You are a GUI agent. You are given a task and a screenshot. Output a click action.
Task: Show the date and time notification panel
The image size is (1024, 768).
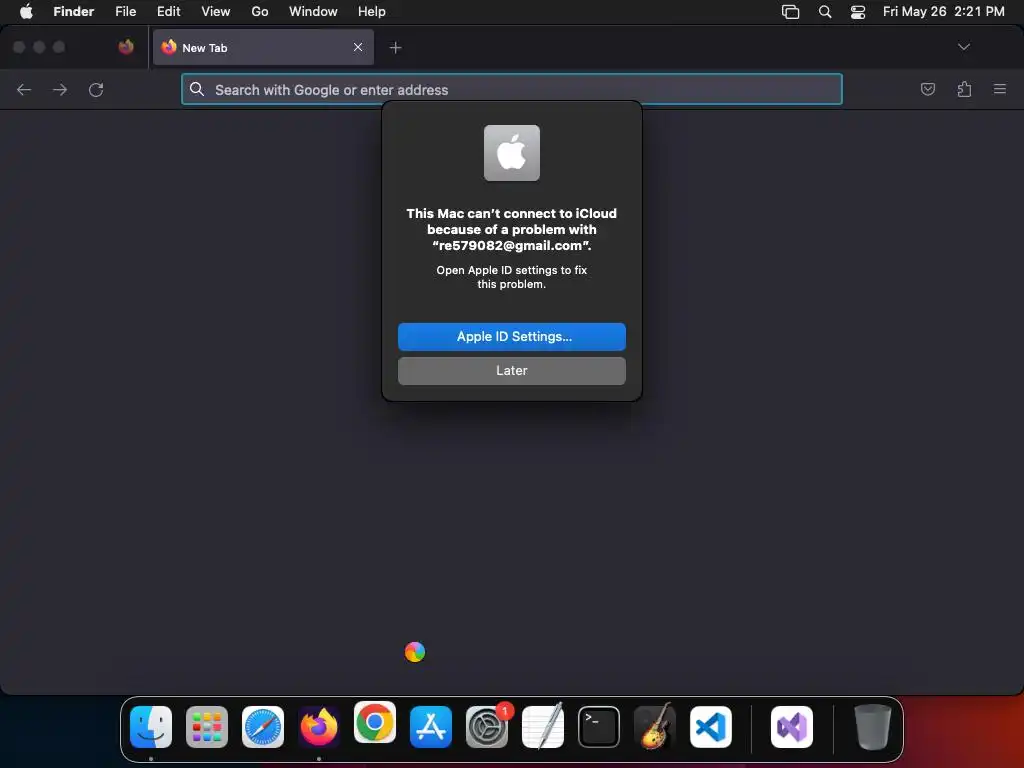pyautogui.click(x=944, y=11)
